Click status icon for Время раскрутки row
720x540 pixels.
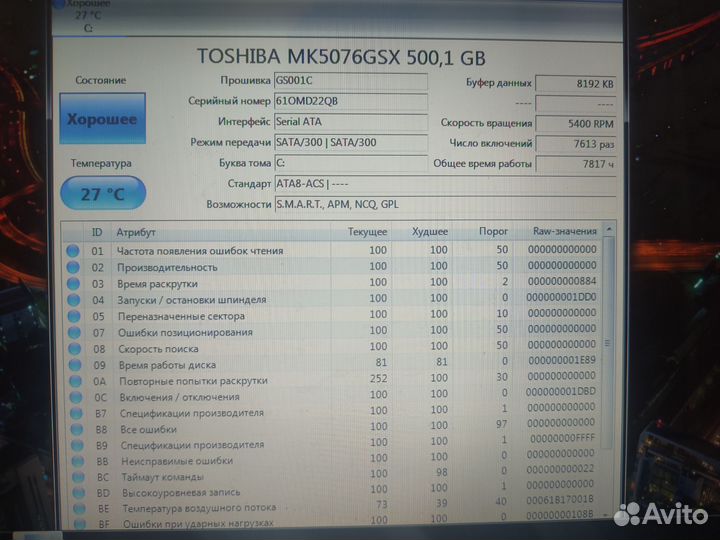[73, 284]
